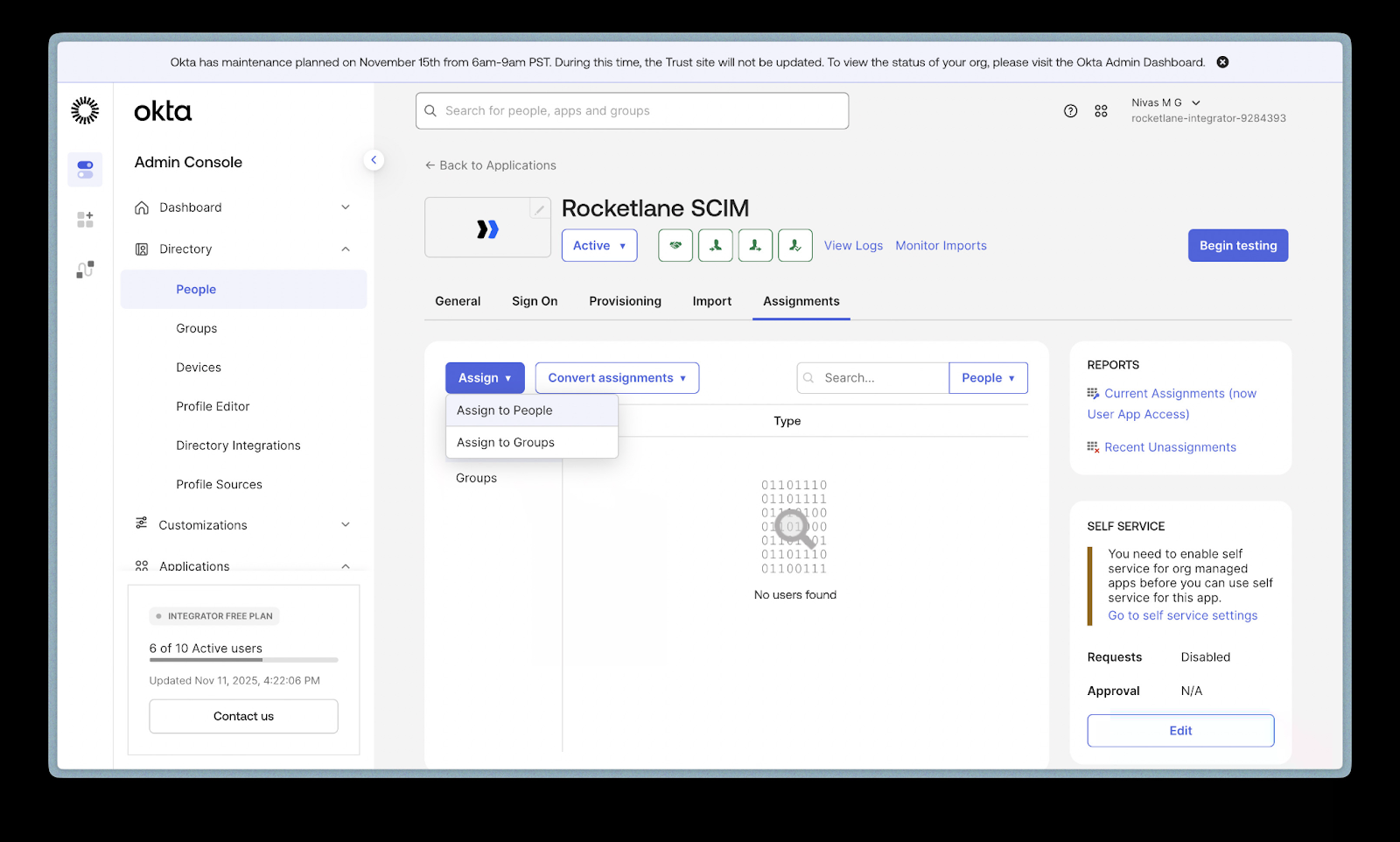Click the handshake icon button

(x=675, y=245)
